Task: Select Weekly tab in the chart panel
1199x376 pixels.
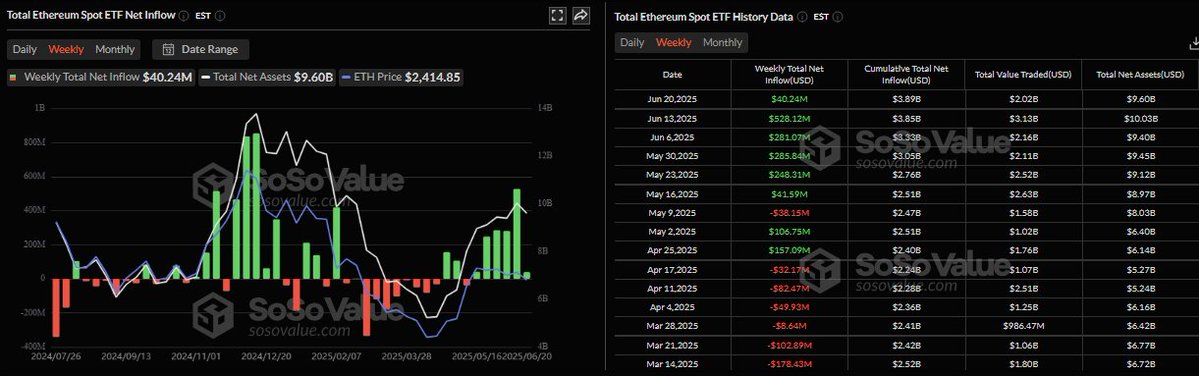Action: coord(67,49)
